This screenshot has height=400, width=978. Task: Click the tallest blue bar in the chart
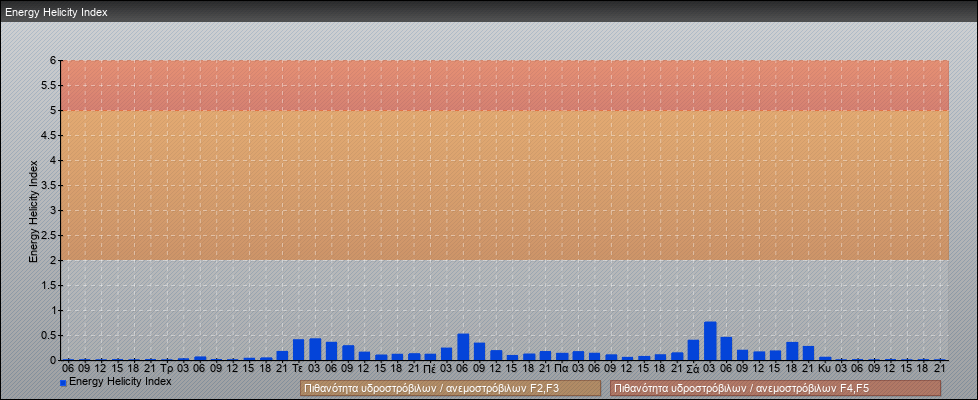(710, 341)
